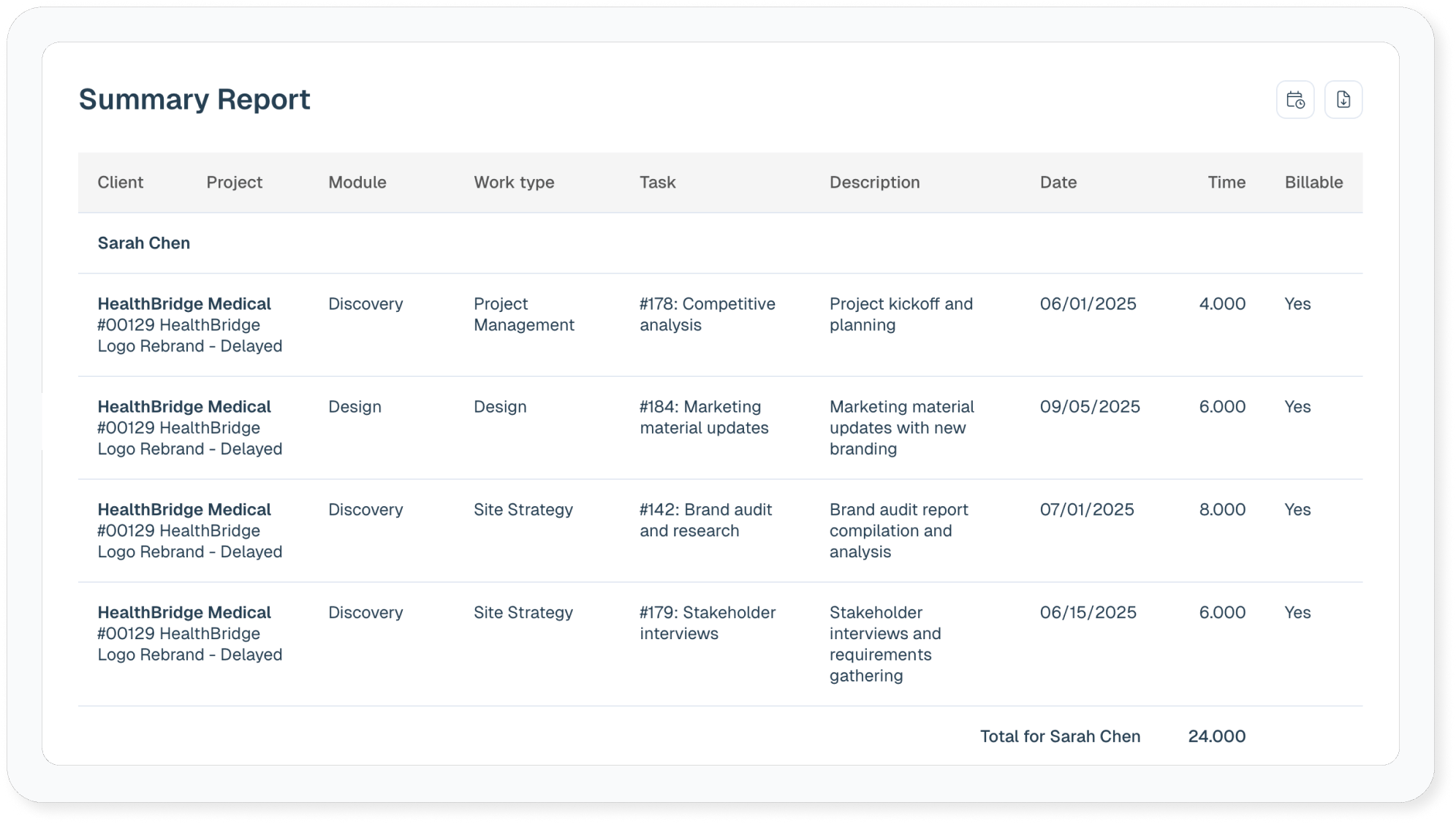Click the export download file icon

pyautogui.click(x=1343, y=100)
